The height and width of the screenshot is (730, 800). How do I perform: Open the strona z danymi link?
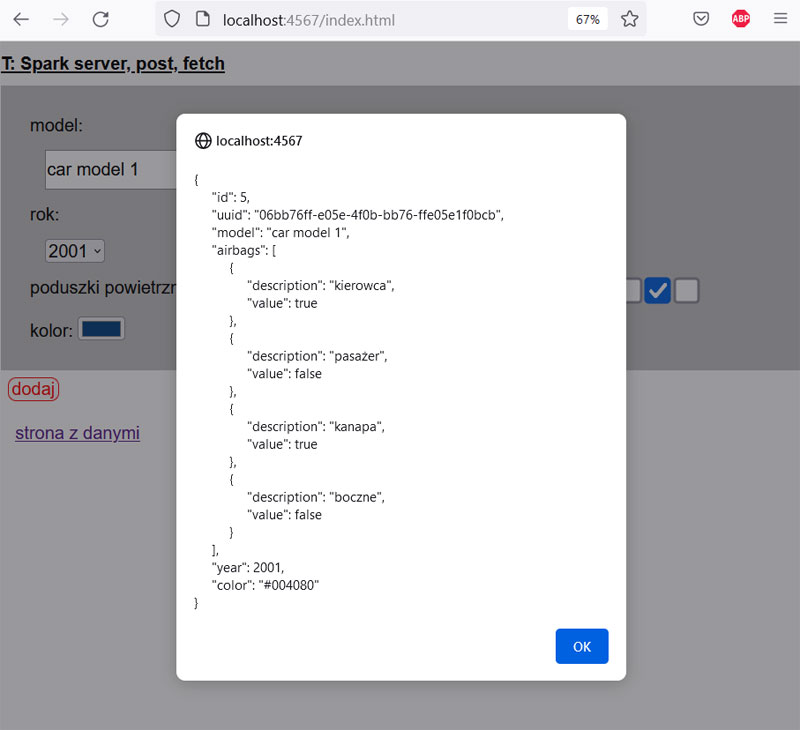coord(77,433)
